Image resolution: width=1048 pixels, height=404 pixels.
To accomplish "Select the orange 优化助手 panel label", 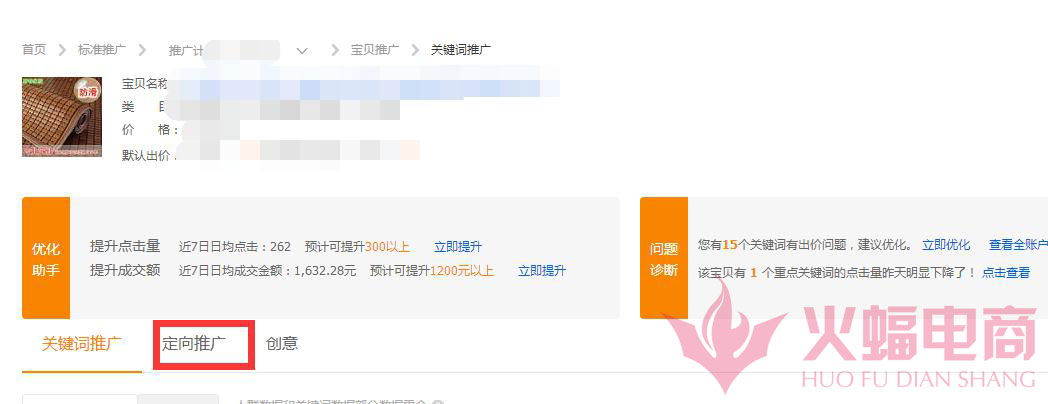I will (46, 258).
